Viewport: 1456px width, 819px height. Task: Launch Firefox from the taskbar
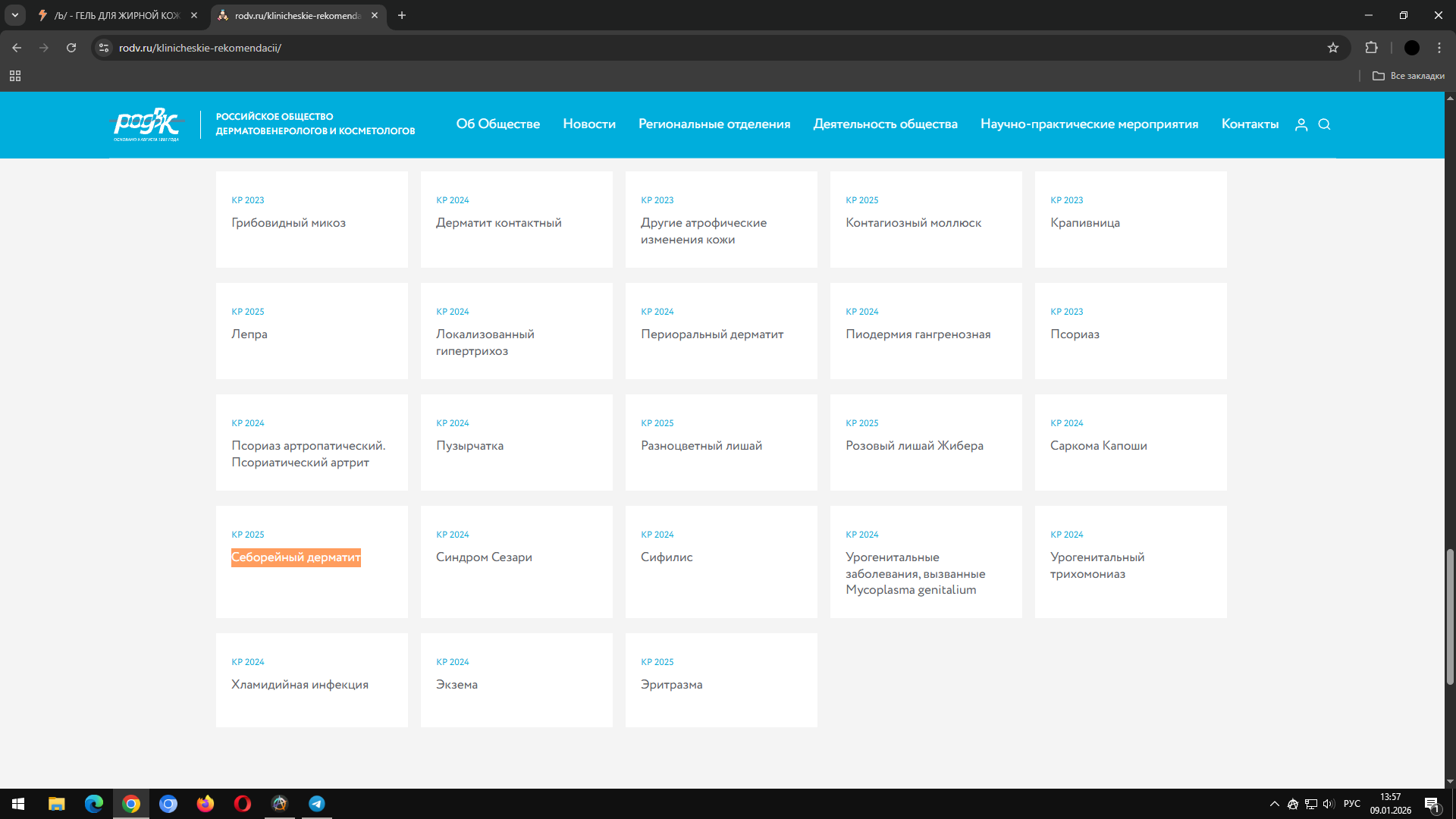(206, 804)
